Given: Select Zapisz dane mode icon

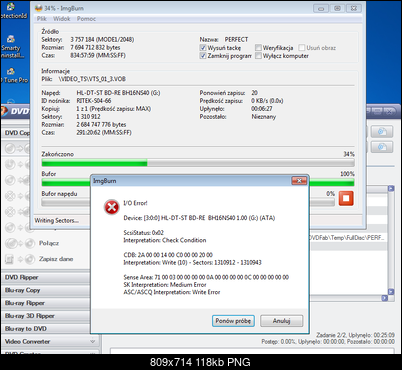Looking at the screenshot, I should [x=20, y=259].
